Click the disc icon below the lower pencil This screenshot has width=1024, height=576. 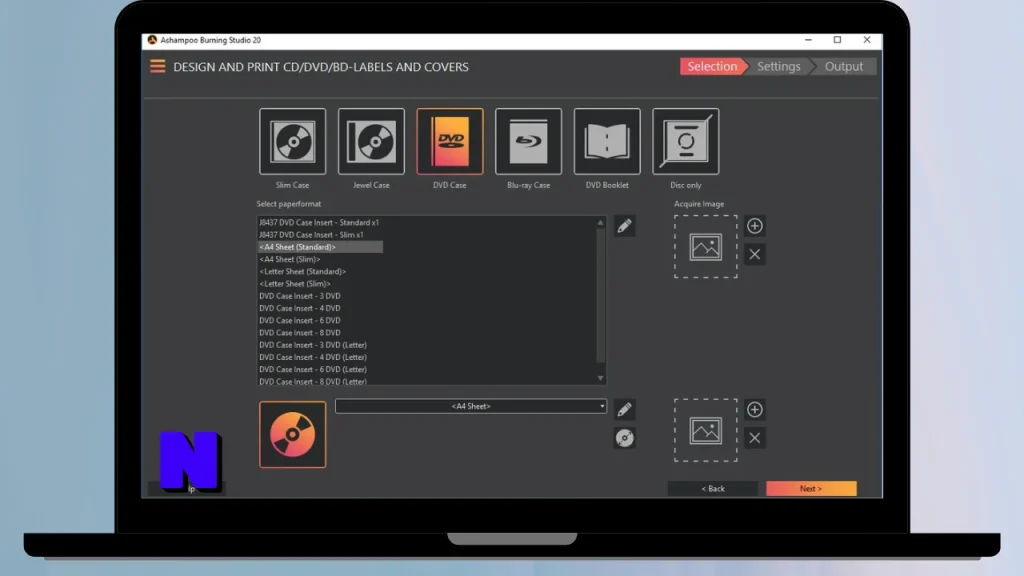point(624,438)
